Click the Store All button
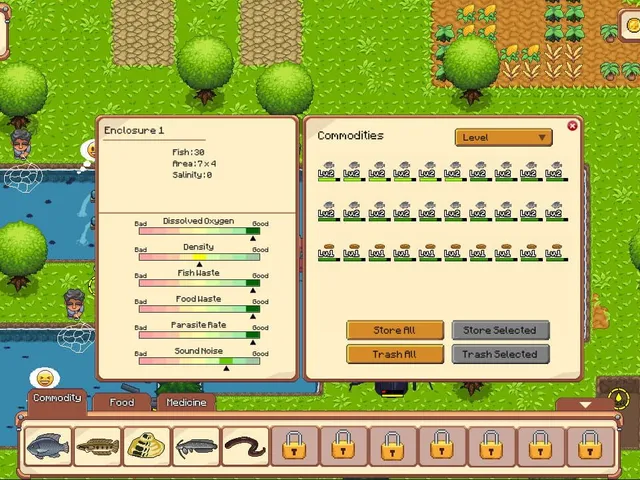Image resolution: width=640 pixels, height=480 pixels. coord(395,330)
